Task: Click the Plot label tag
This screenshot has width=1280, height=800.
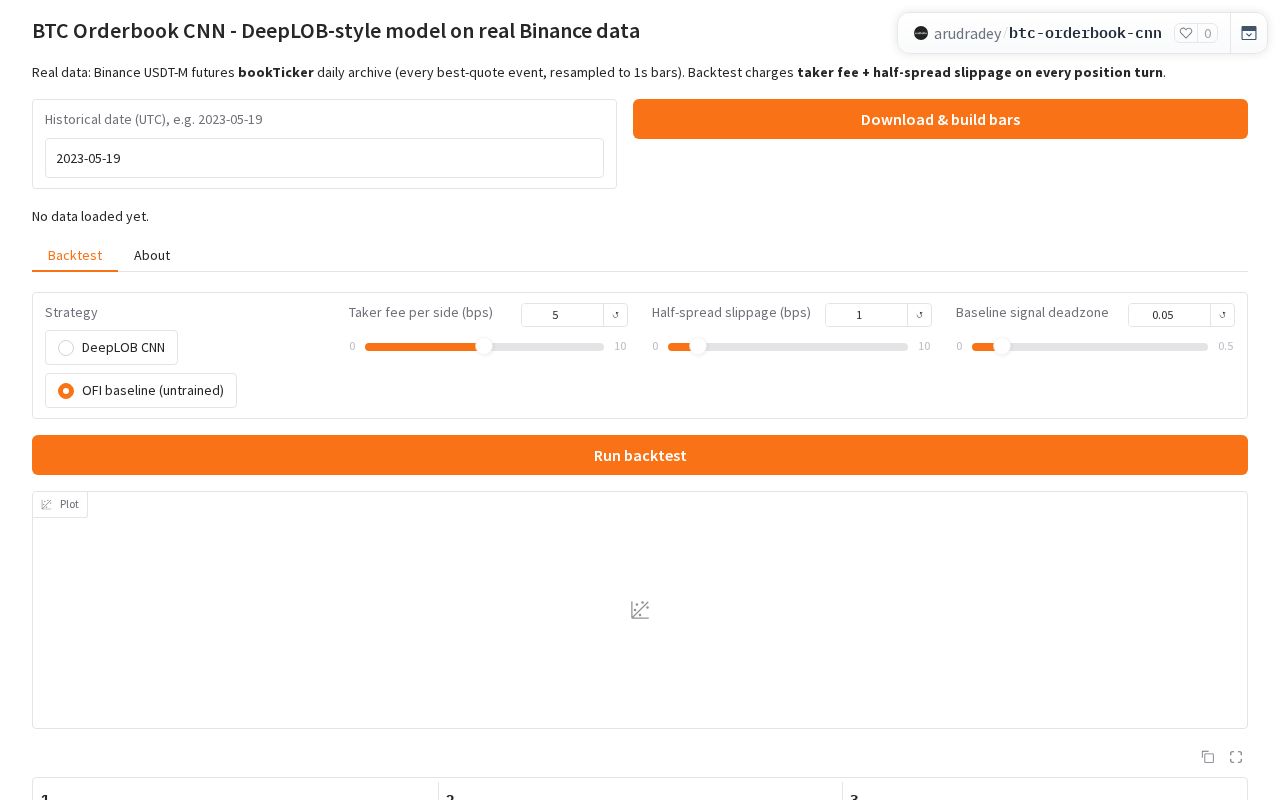Action: coord(60,504)
